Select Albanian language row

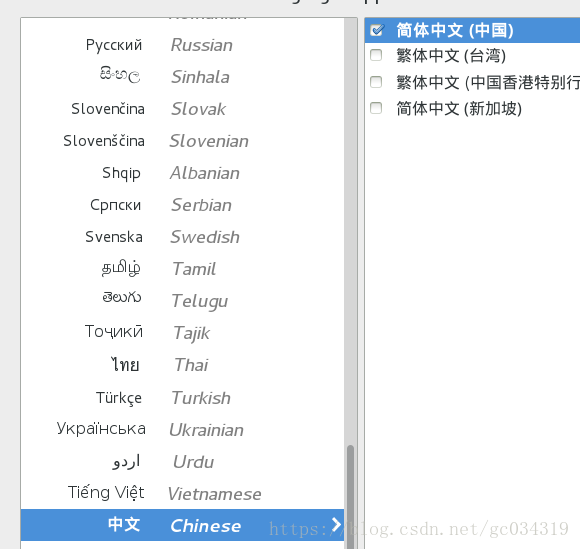click(182, 173)
